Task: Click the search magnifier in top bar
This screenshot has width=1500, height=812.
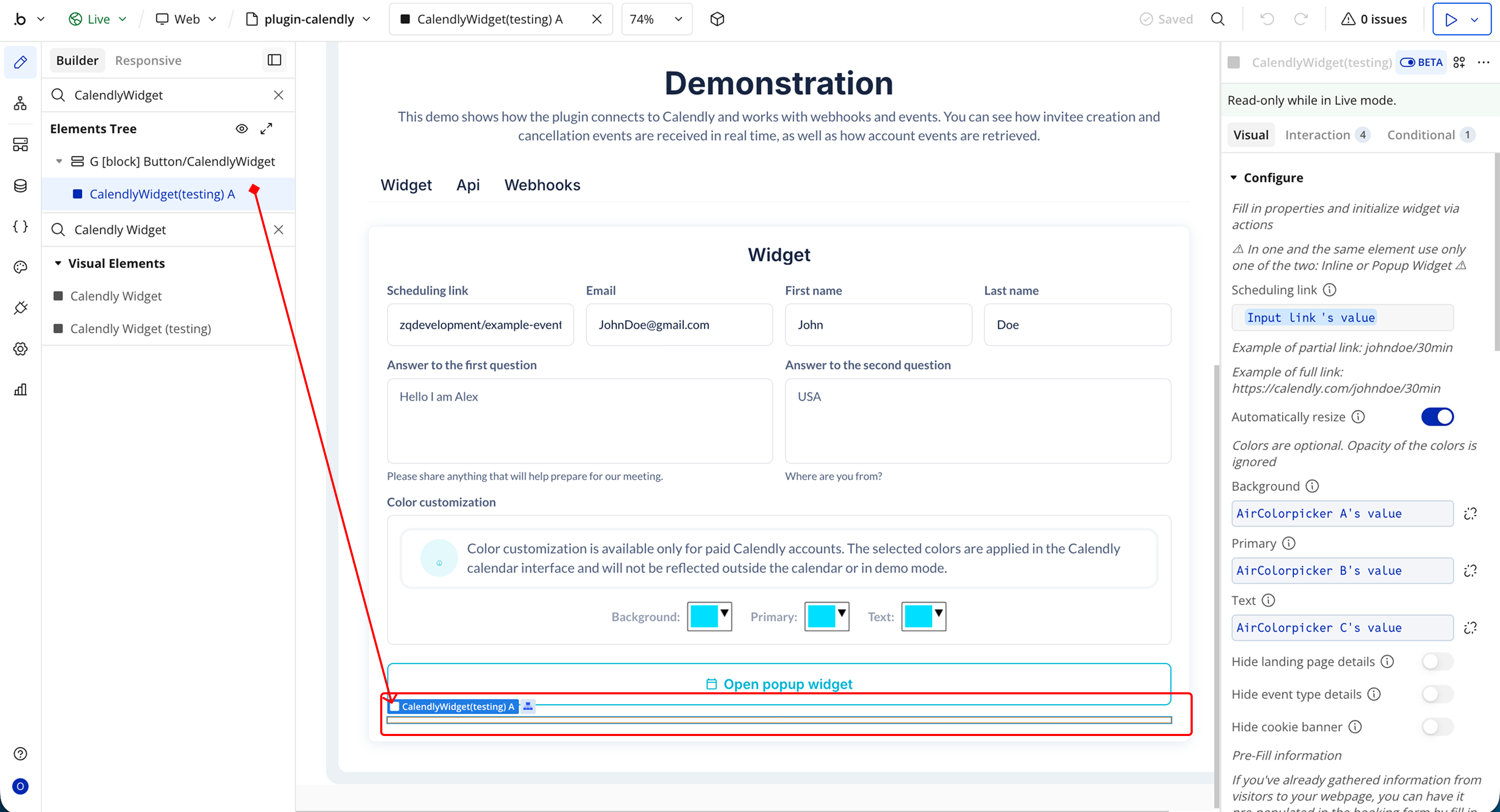Action: (x=1218, y=19)
